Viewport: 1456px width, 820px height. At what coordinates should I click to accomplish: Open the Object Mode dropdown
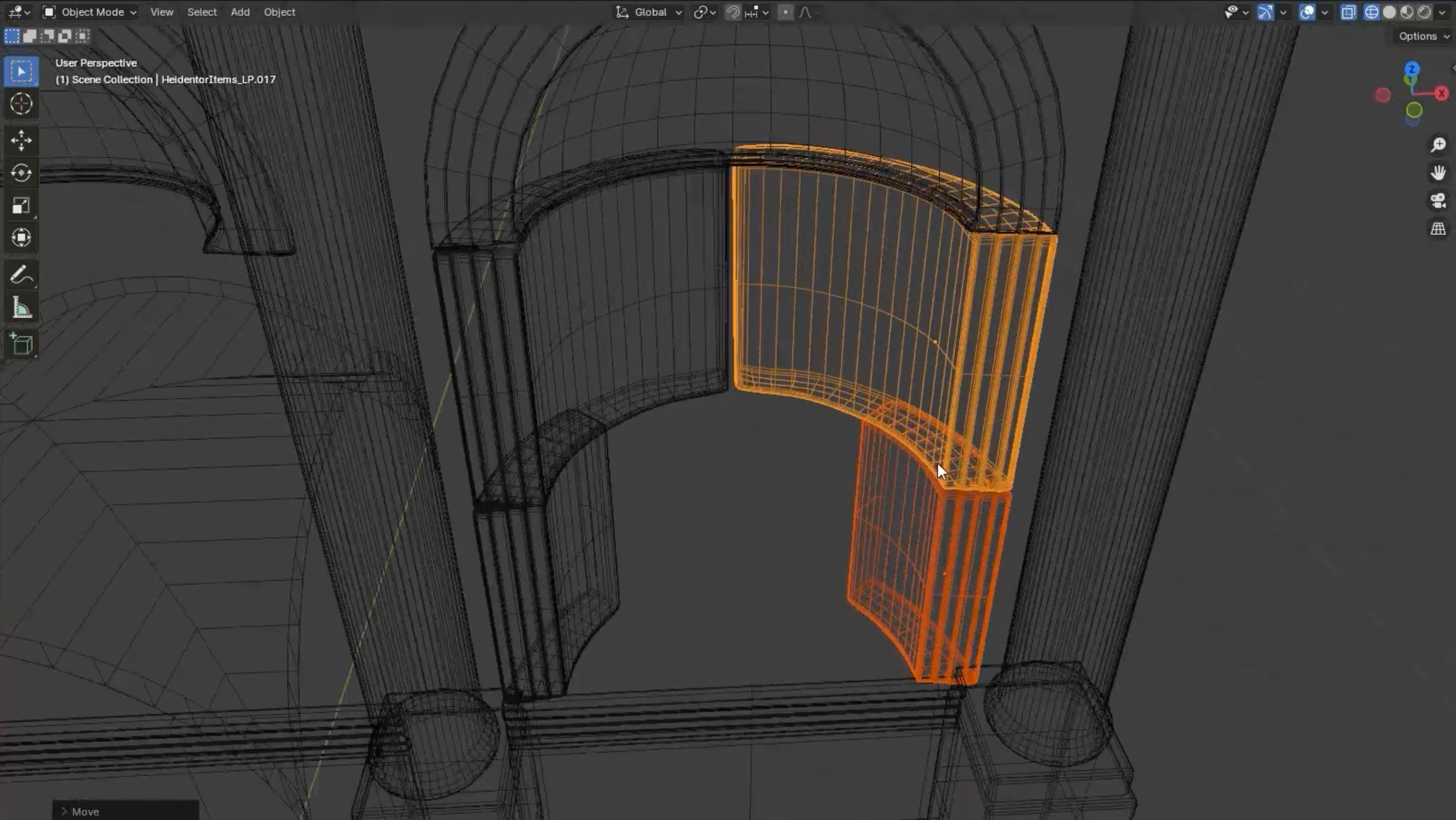click(x=90, y=12)
